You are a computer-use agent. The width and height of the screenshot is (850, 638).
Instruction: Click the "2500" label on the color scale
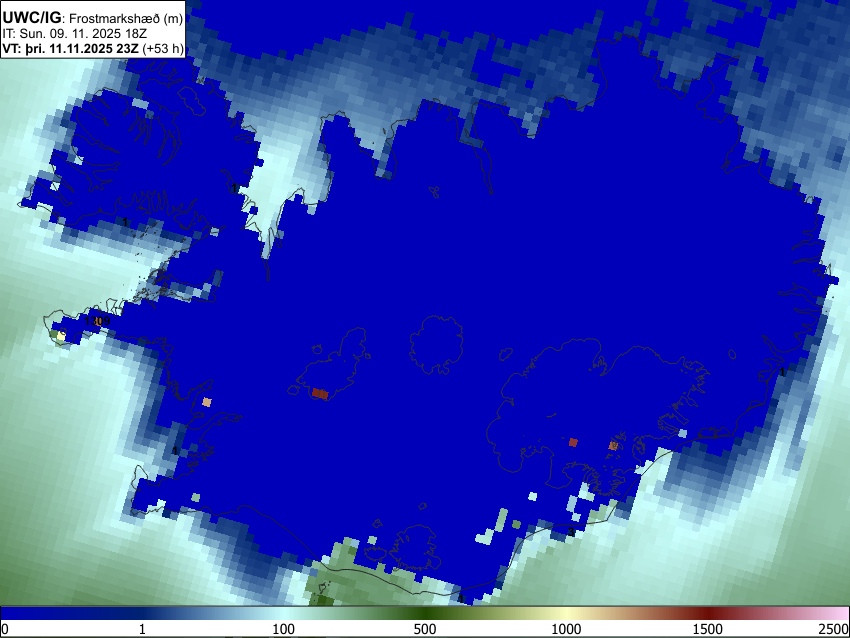[834, 629]
